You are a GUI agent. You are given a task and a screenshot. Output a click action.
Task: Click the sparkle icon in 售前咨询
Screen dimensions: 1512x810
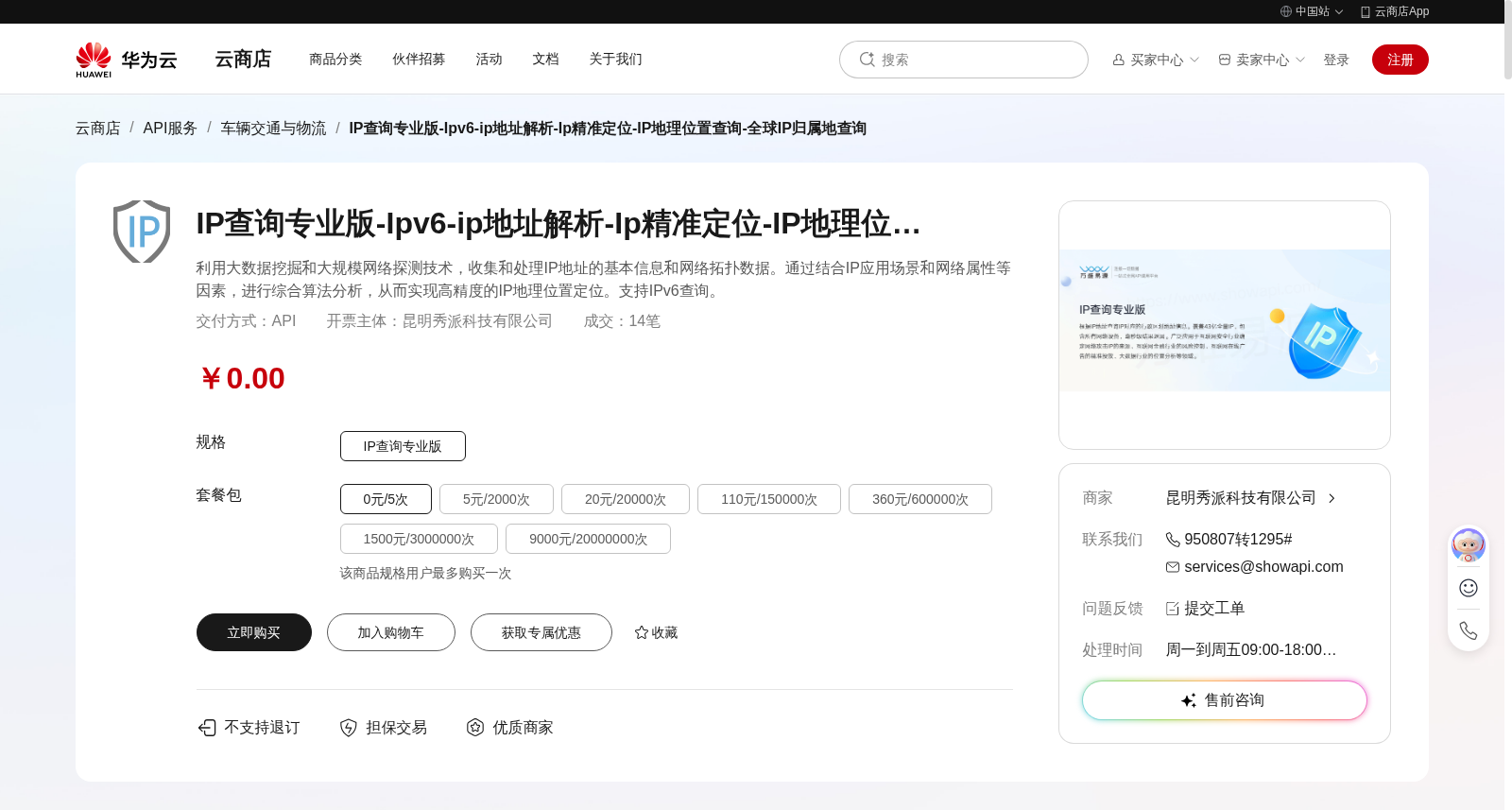coord(1189,700)
